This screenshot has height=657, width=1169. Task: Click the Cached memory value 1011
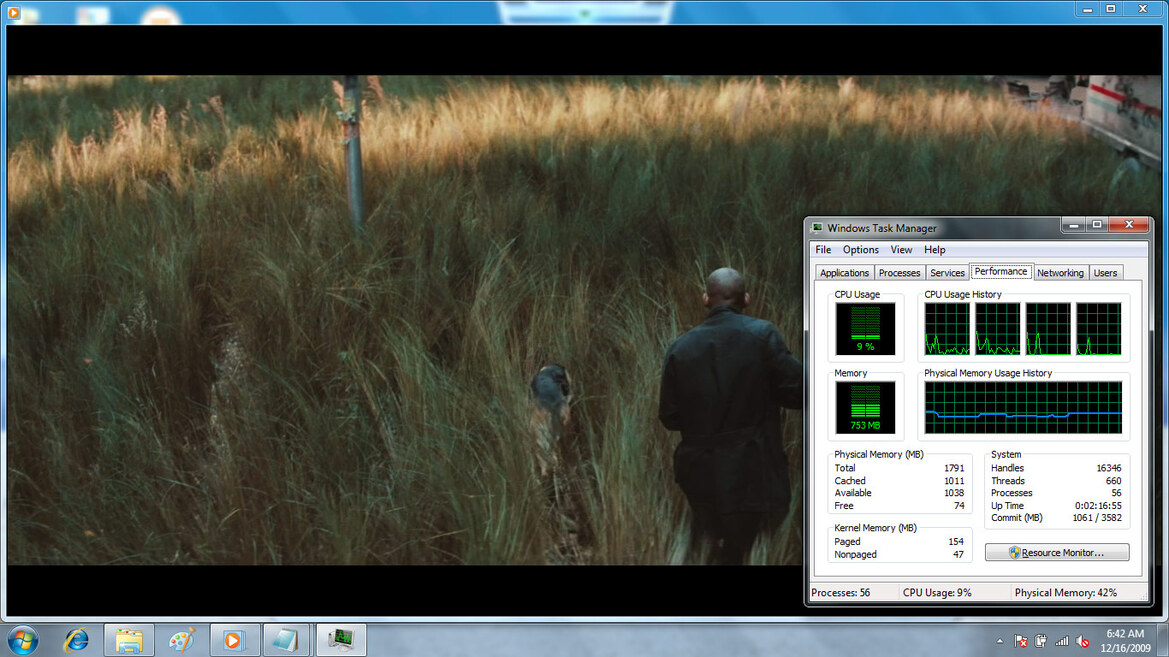[954, 481]
